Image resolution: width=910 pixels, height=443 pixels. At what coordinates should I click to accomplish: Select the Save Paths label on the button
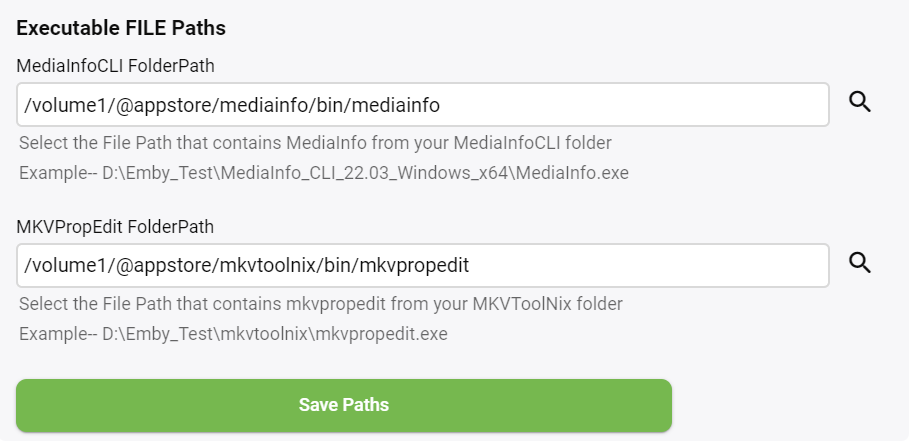click(343, 405)
